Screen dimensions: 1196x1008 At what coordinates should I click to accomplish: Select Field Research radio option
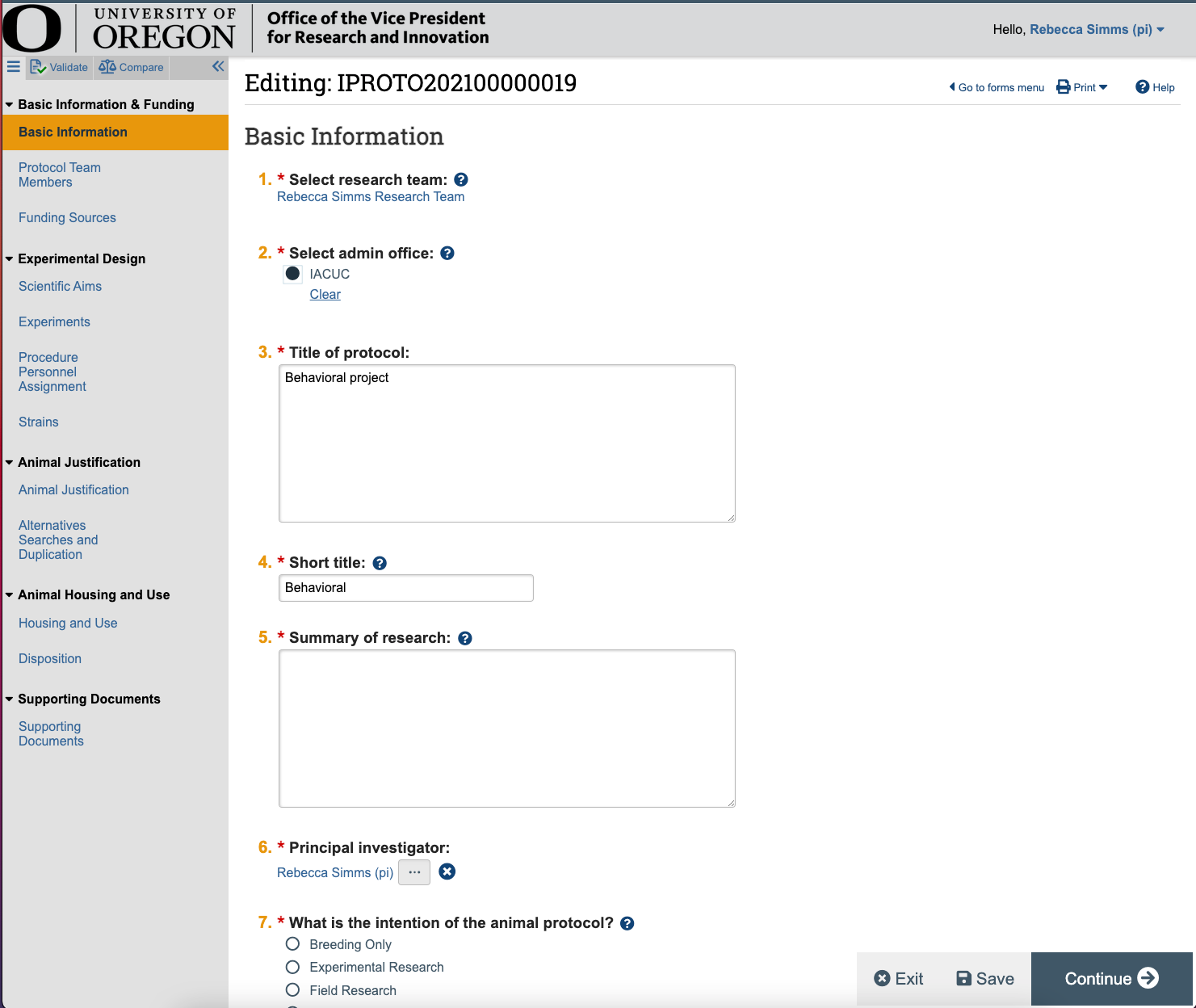(292, 990)
